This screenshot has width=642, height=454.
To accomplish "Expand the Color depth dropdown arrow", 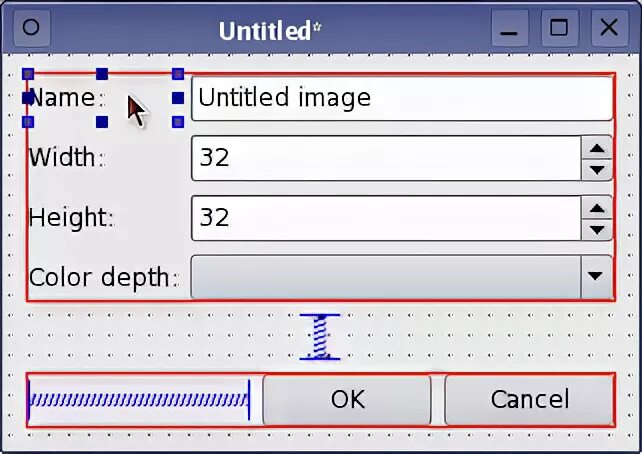I will point(596,277).
